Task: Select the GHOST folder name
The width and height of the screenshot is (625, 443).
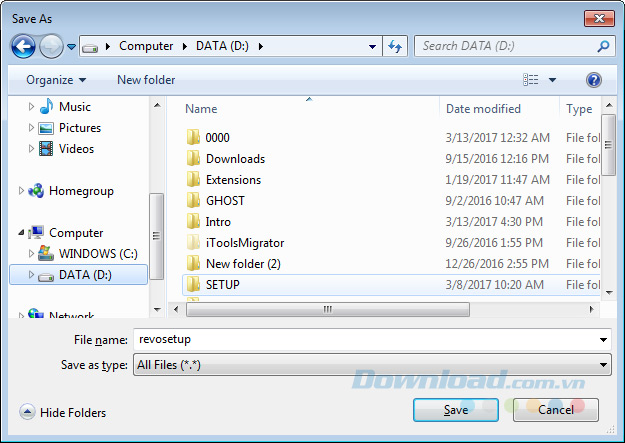Action: tap(225, 201)
